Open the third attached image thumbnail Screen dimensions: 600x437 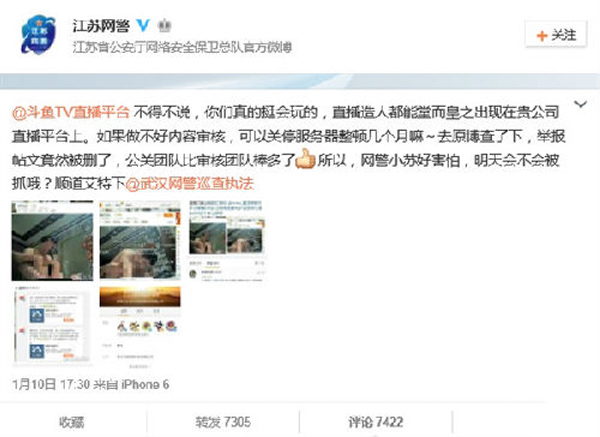click(227, 241)
